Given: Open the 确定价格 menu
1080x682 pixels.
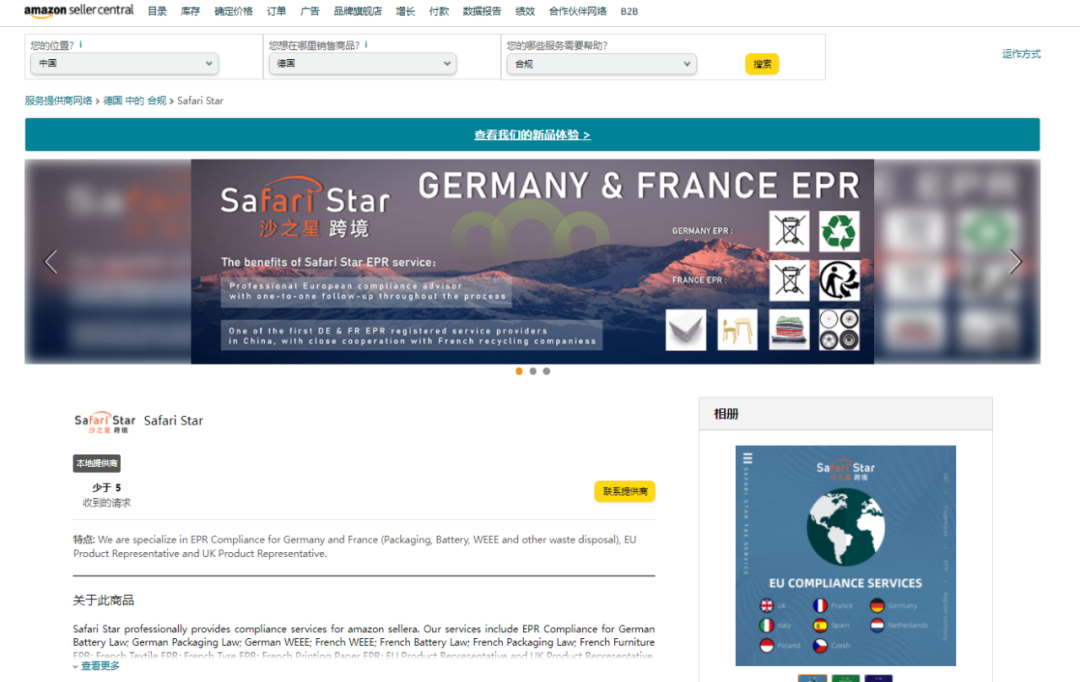Looking at the screenshot, I should pyautogui.click(x=233, y=11).
